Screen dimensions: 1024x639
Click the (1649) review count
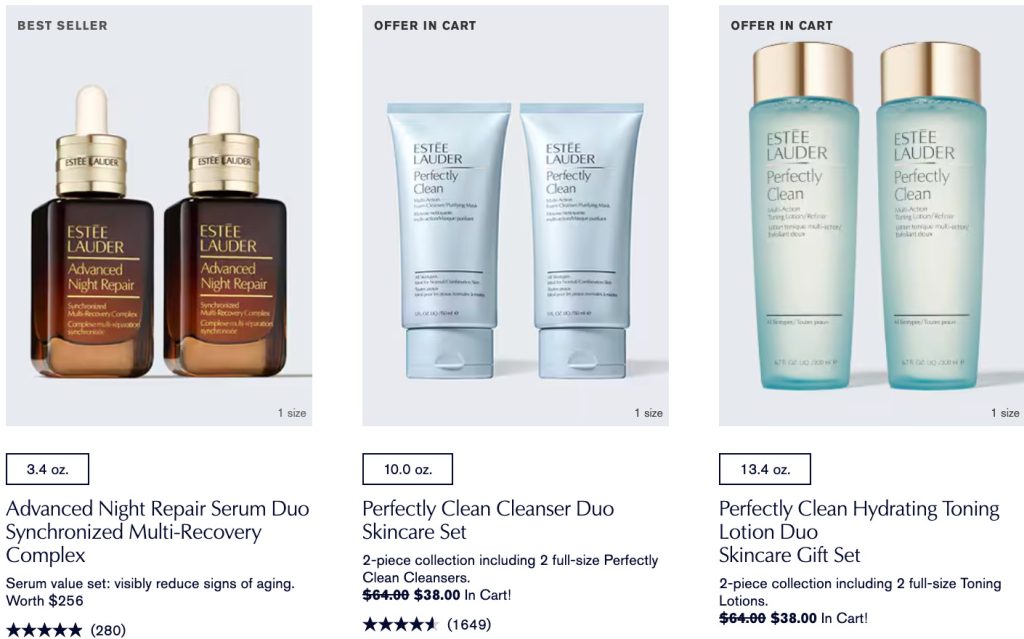[x=469, y=624]
